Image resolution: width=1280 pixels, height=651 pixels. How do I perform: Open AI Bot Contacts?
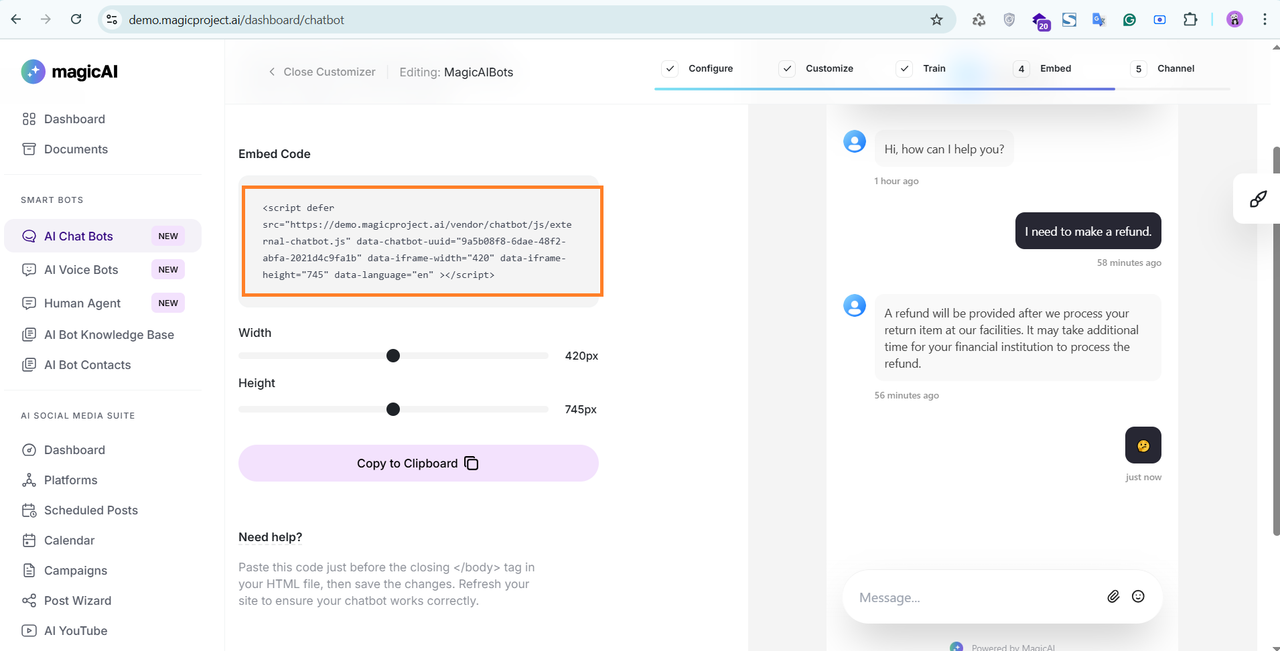(87, 365)
